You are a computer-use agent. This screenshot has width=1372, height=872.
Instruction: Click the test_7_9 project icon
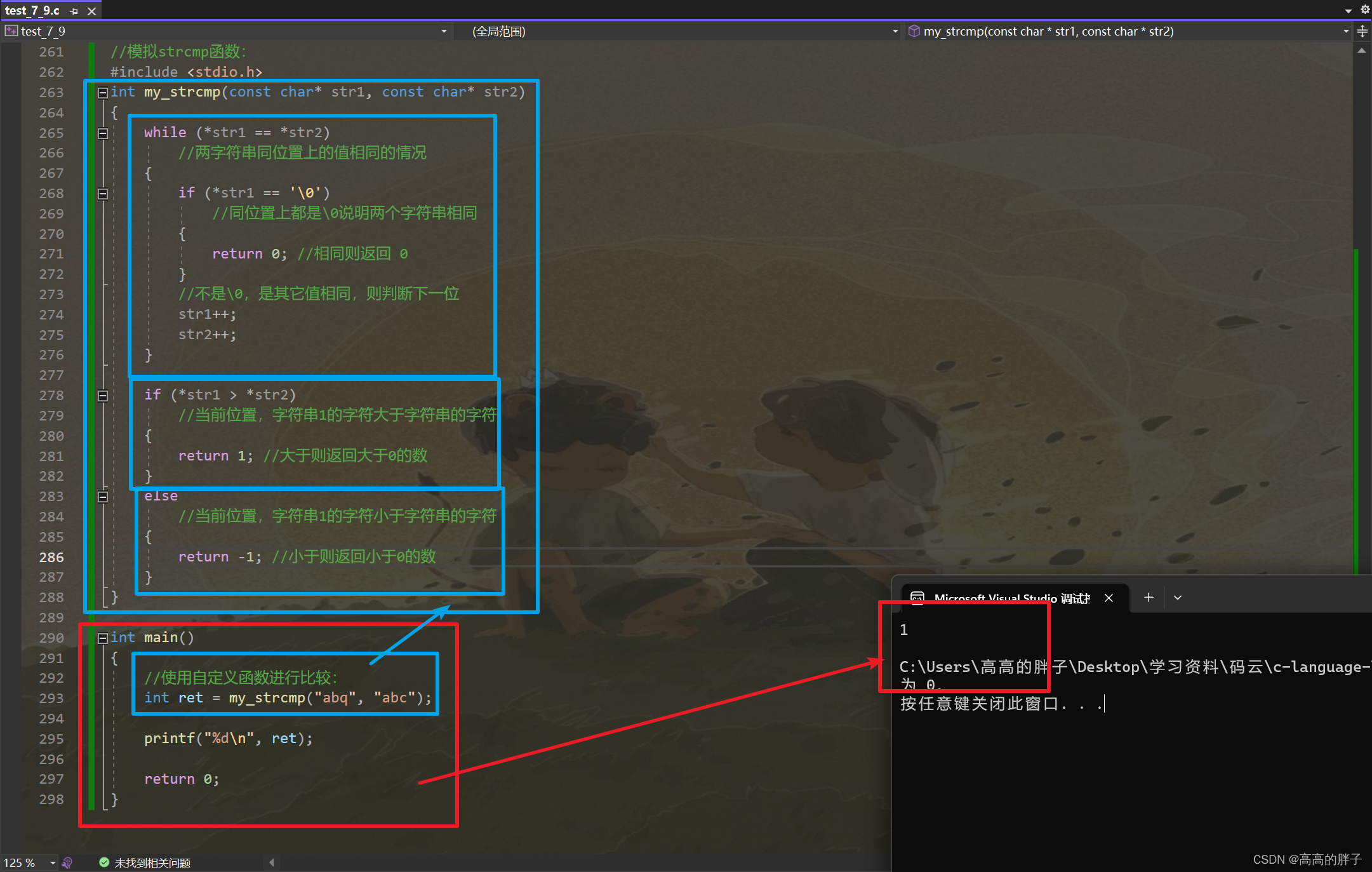[x=11, y=31]
